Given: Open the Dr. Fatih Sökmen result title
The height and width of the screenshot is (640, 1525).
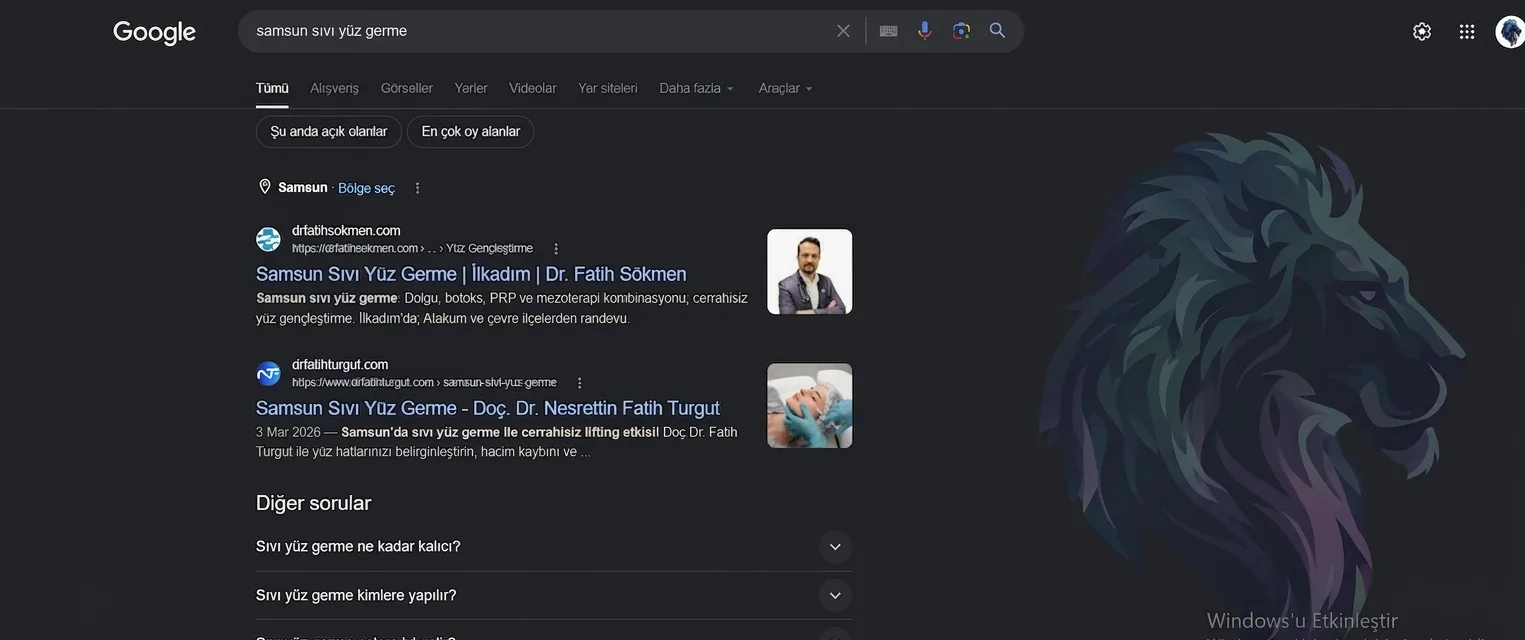Looking at the screenshot, I should pos(471,273).
